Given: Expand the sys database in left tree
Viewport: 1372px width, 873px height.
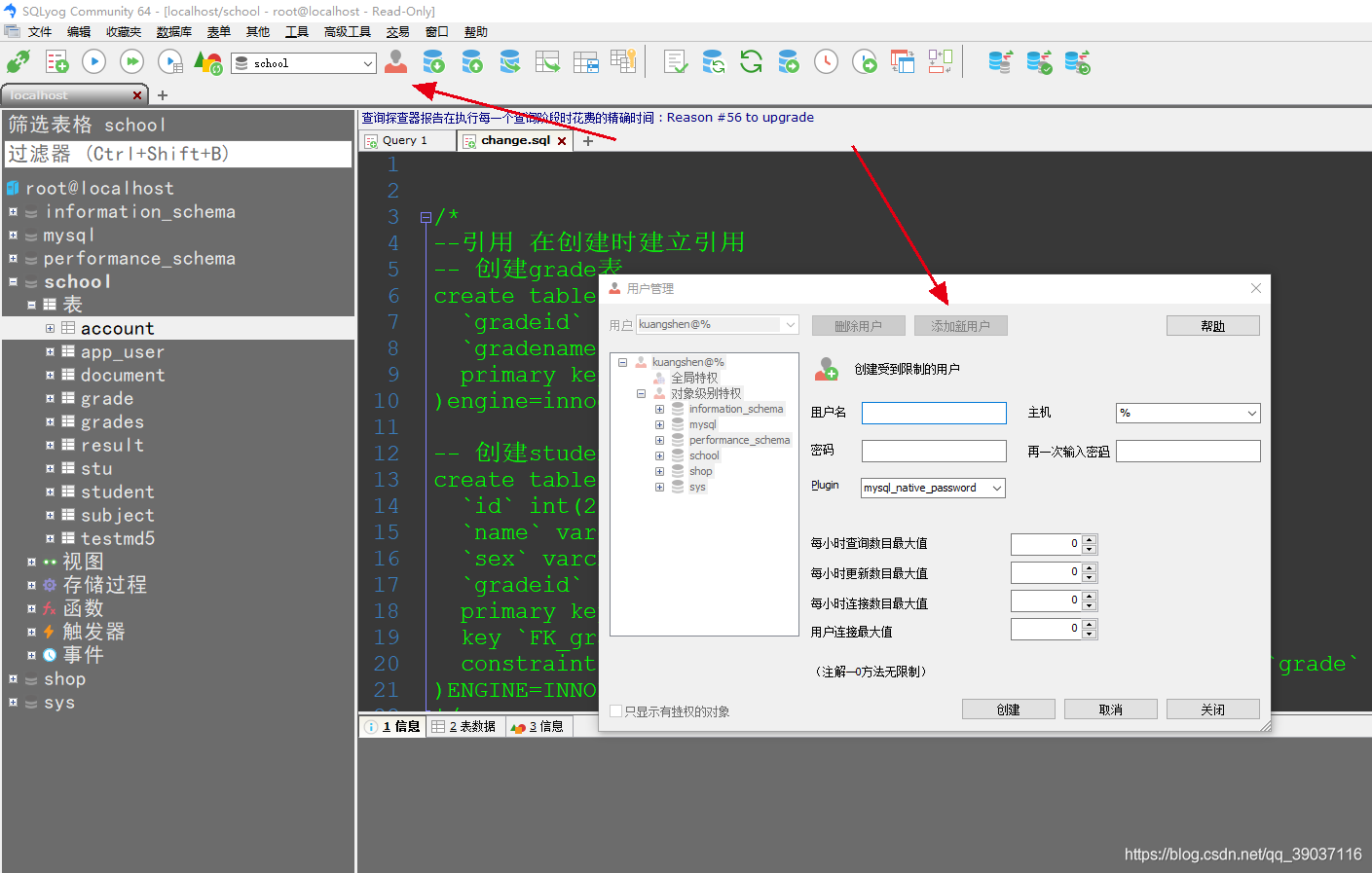Looking at the screenshot, I should pyautogui.click(x=13, y=703).
